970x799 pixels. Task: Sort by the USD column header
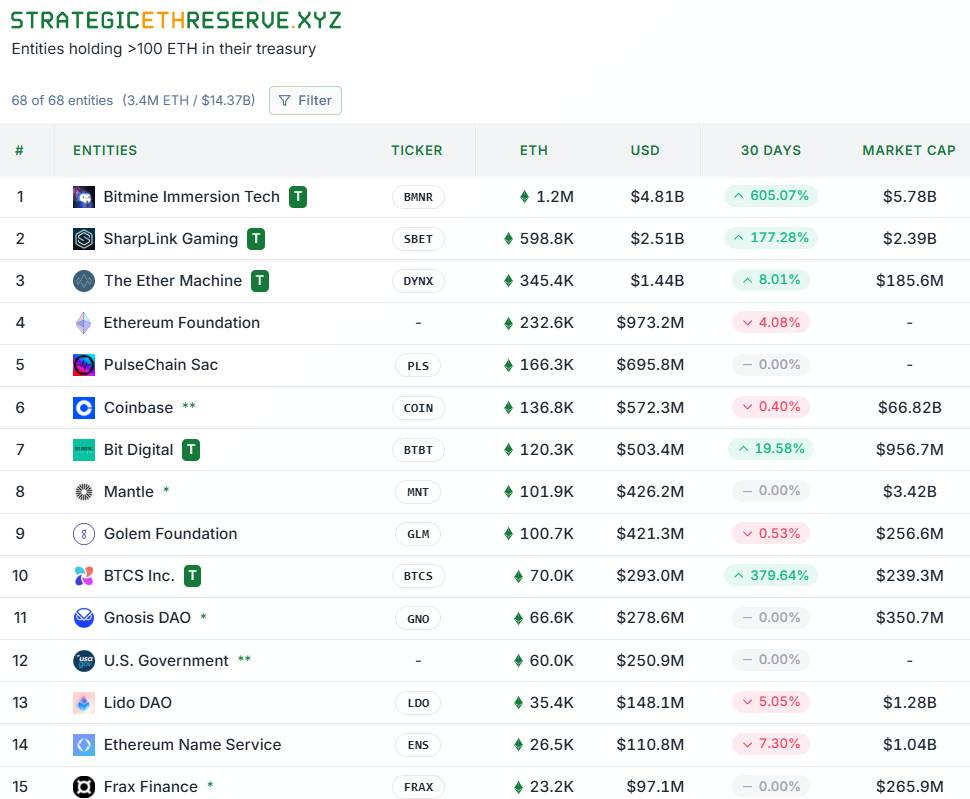pyautogui.click(x=645, y=150)
